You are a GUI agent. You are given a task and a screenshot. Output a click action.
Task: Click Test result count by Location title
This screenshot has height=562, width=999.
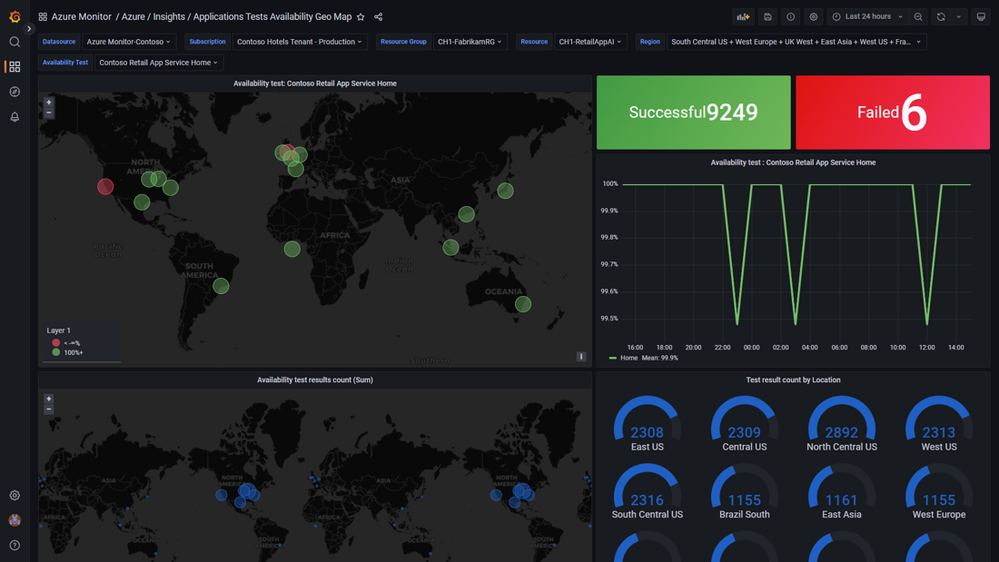click(793, 380)
